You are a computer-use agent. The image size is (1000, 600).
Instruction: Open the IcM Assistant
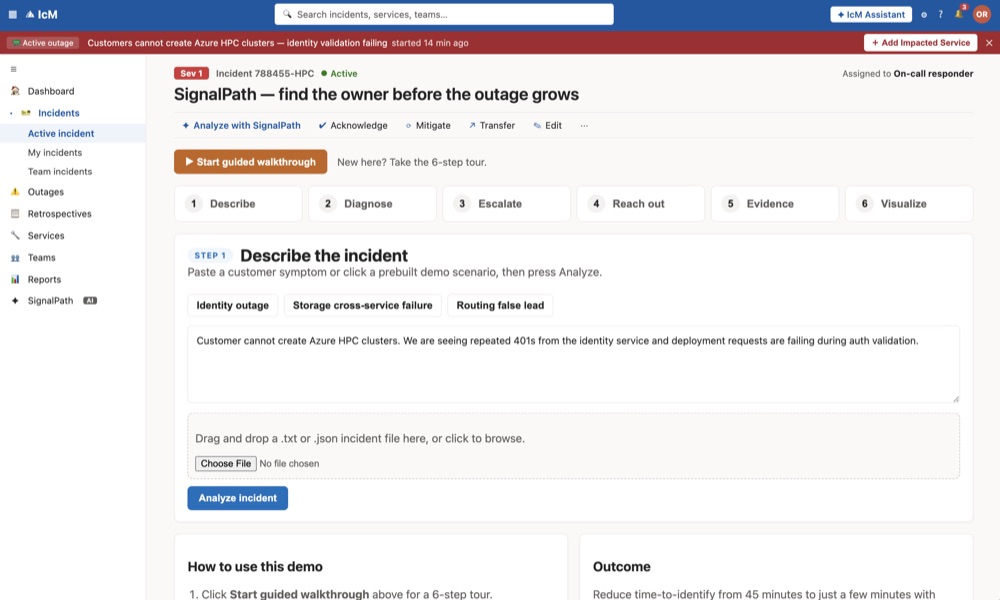[871, 14]
